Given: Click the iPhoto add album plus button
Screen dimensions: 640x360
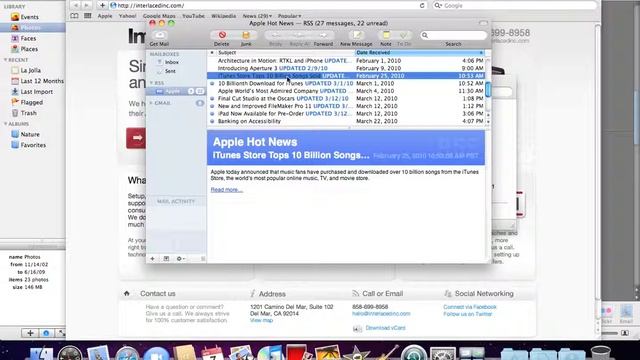Looking at the screenshot, I should 30,333.
